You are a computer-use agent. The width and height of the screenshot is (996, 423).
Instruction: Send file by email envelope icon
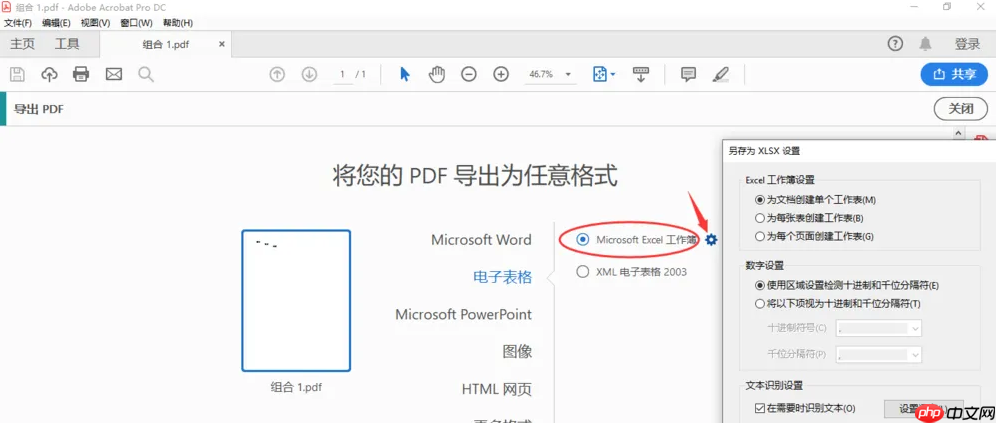point(114,74)
